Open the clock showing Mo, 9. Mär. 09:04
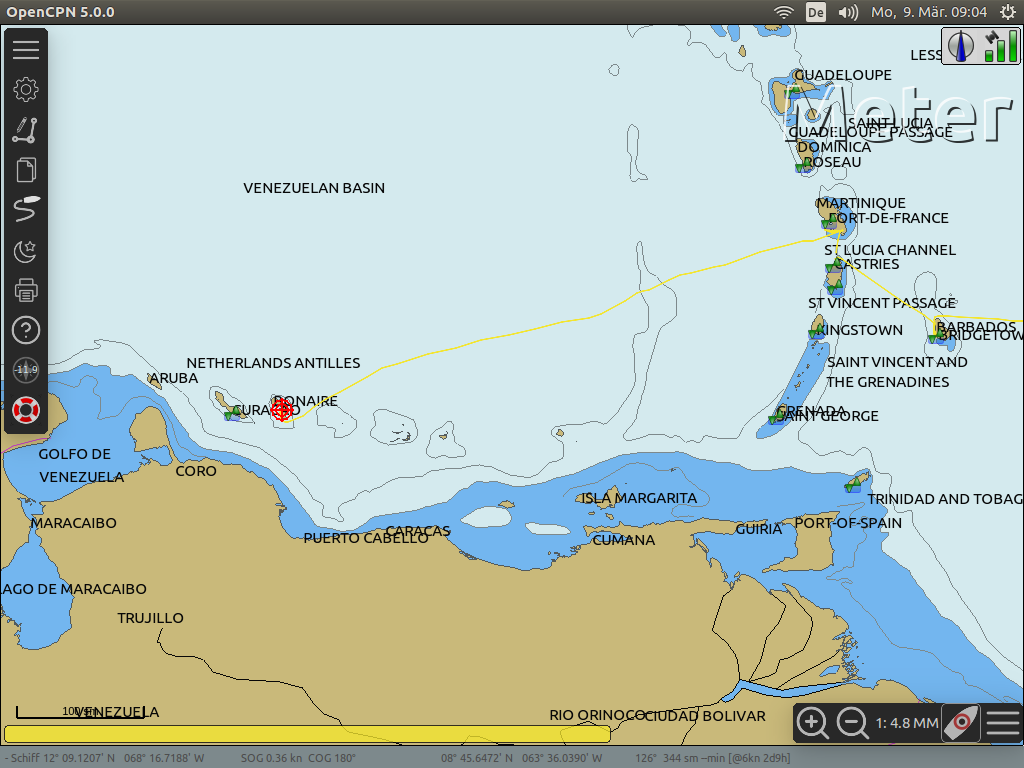 pyautogui.click(x=929, y=12)
